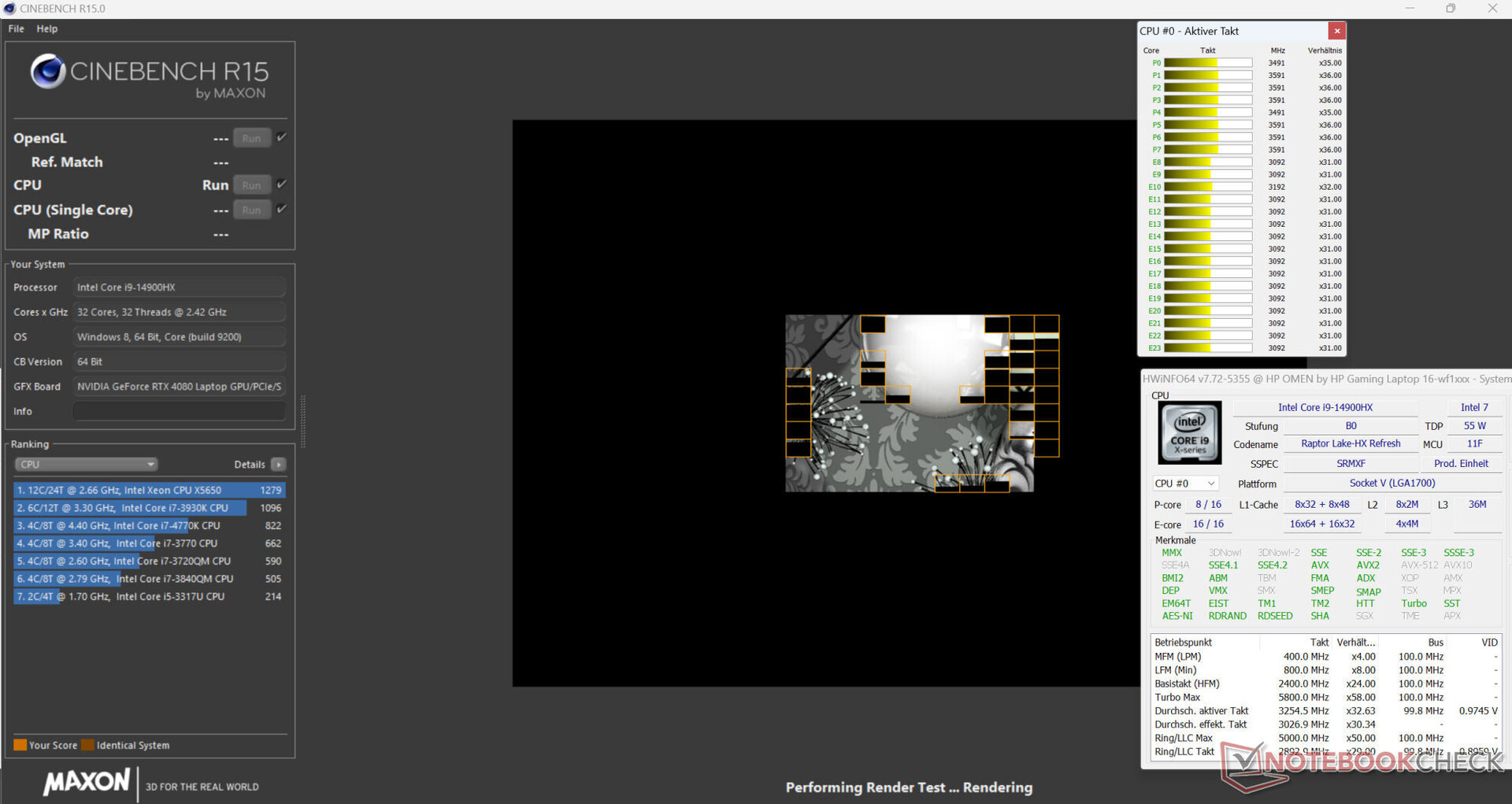
Task: Open the Ranking CPU dropdown
Action: pyautogui.click(x=86, y=465)
